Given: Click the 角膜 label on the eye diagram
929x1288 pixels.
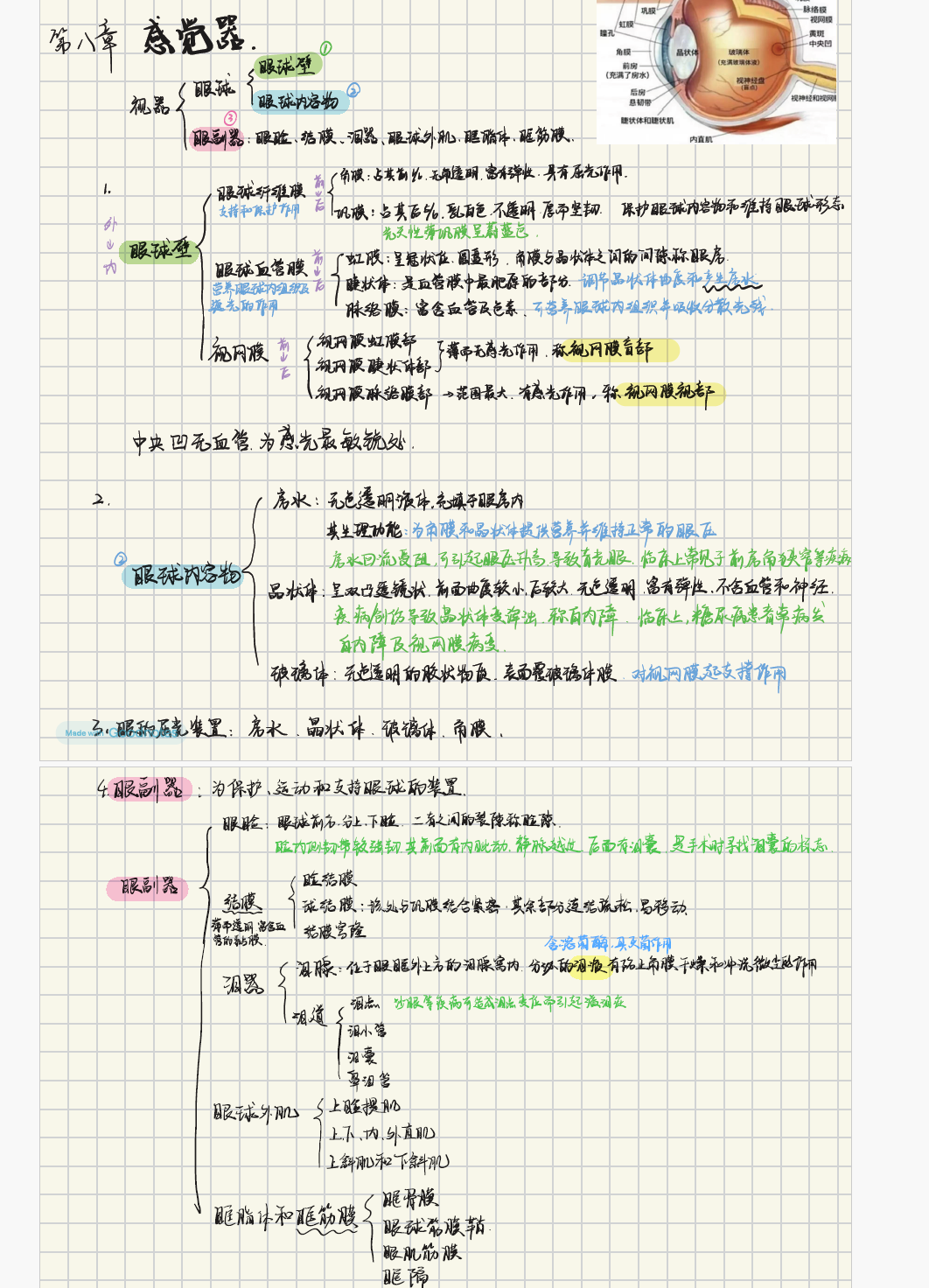Looking at the screenshot, I should click(623, 52).
